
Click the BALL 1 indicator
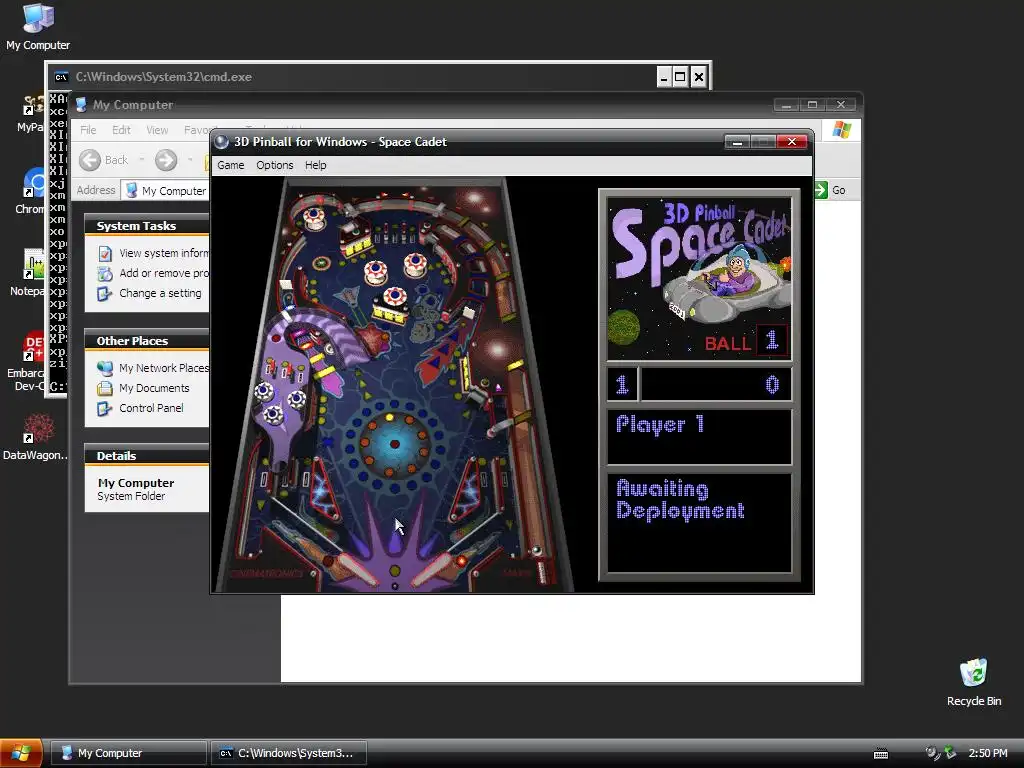[745, 341]
